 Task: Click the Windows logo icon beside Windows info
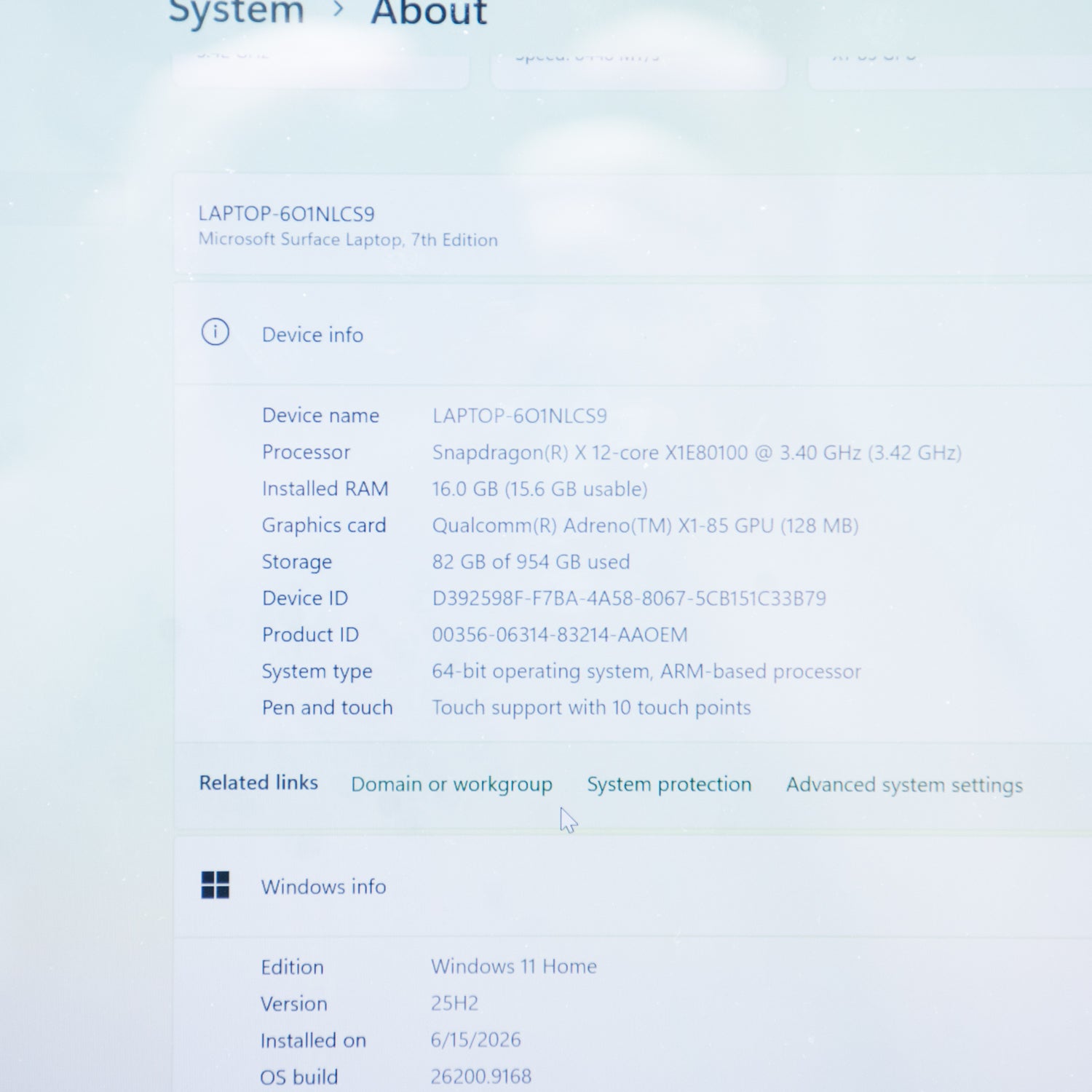coord(215,885)
